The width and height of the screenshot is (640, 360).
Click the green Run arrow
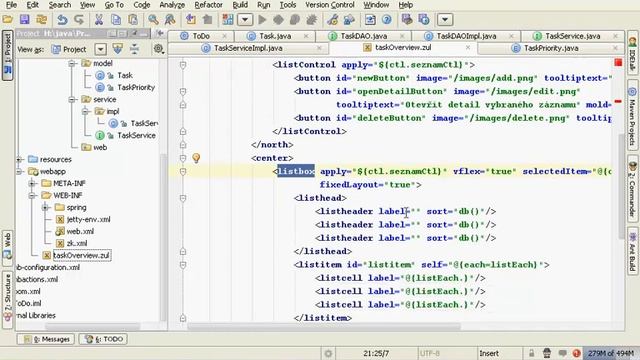pyautogui.click(x=262, y=19)
